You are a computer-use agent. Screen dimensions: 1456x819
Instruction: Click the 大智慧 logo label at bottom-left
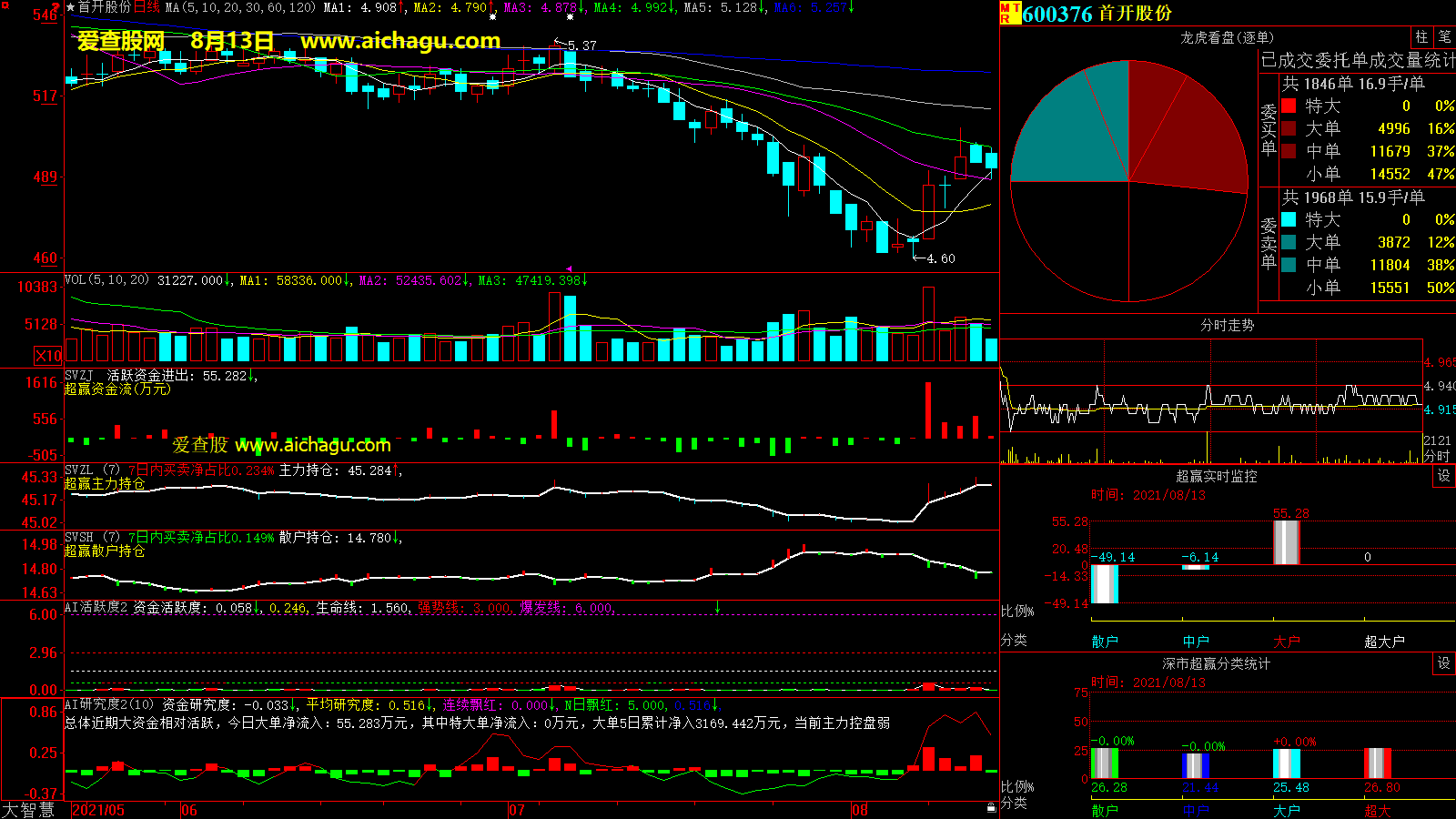pos(29,810)
